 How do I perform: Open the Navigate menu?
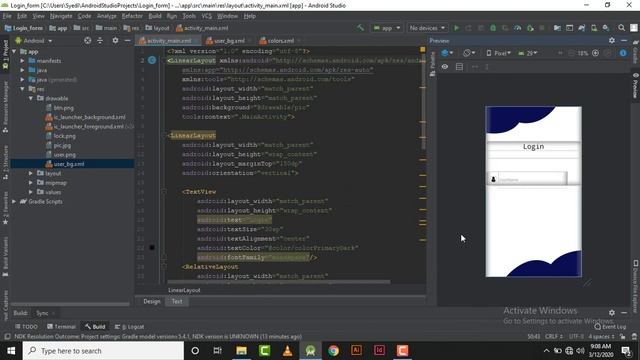(x=61, y=16)
